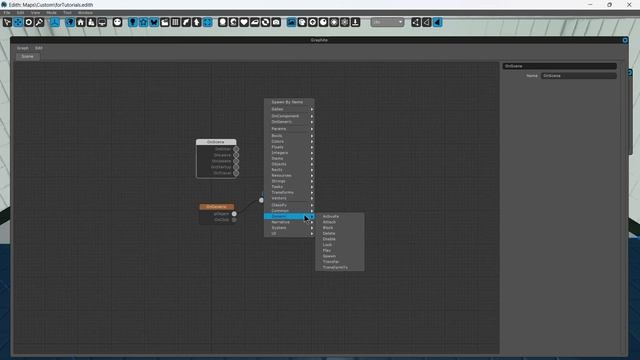This screenshot has height=360, width=640.
Task: Click the vertical columns grid icon
Action: (x=176, y=22)
